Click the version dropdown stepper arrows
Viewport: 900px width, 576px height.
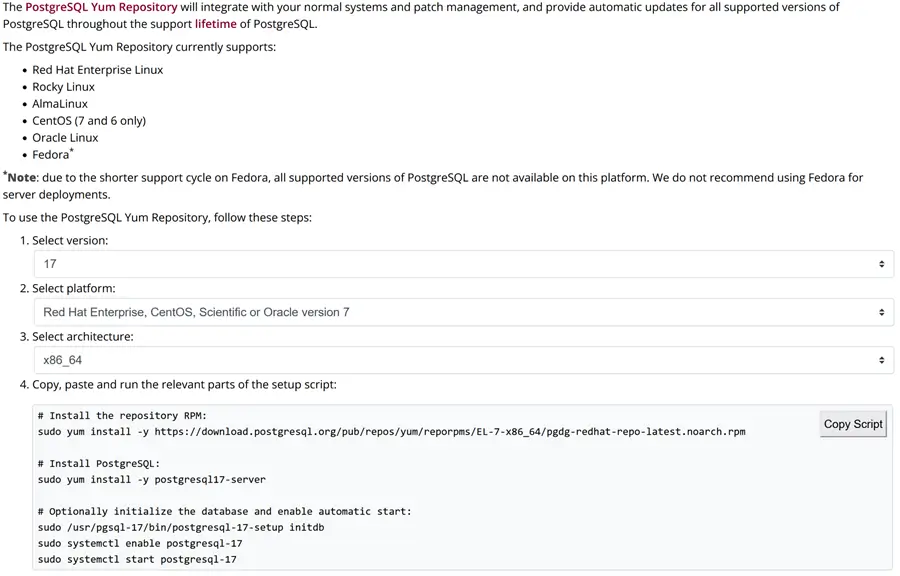coord(881,263)
